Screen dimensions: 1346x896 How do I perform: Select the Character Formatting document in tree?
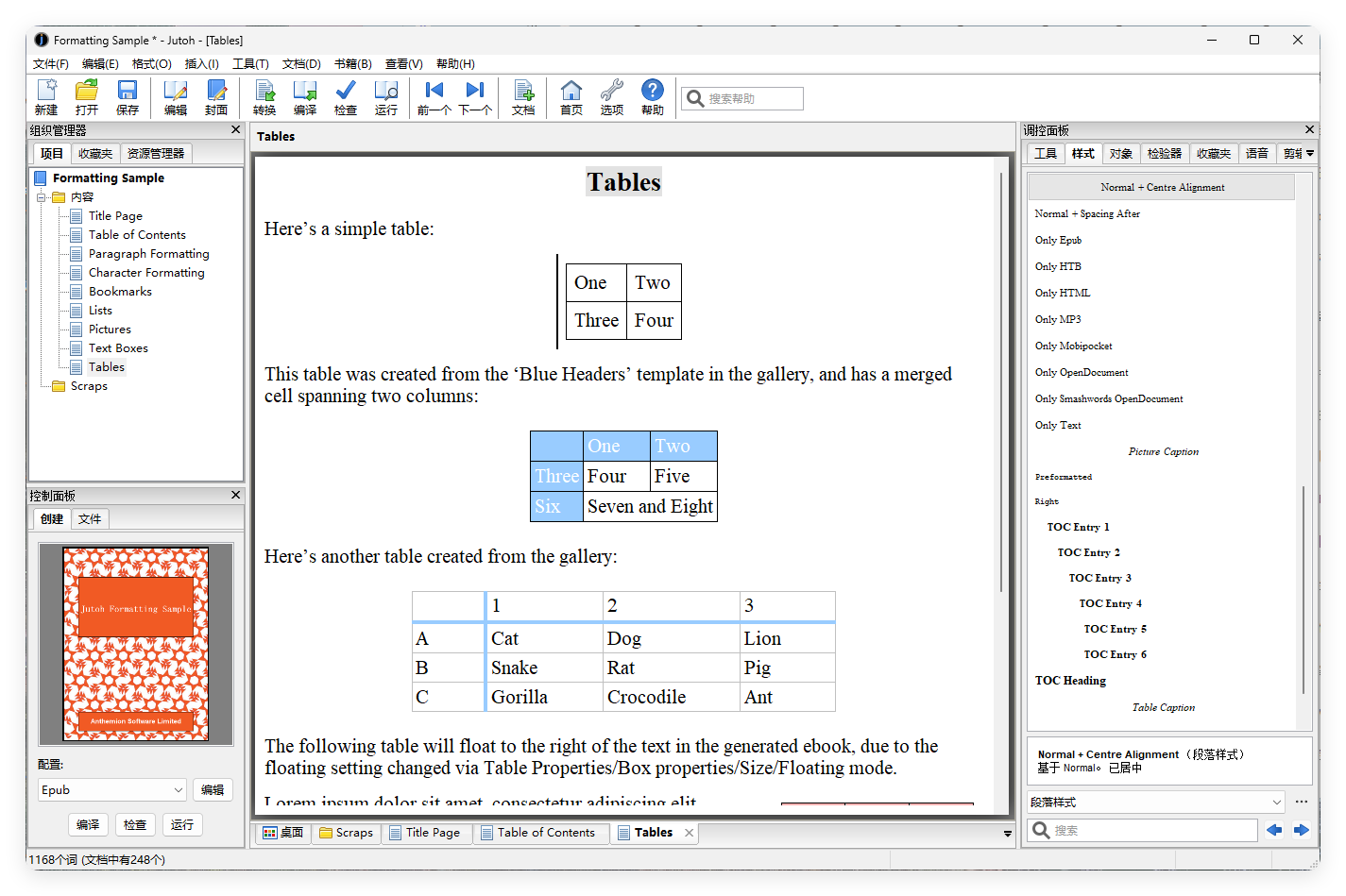click(x=146, y=273)
